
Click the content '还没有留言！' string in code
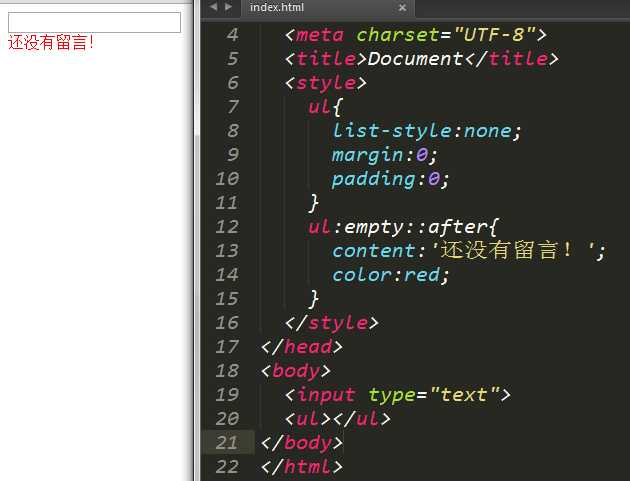pyautogui.click(x=515, y=250)
